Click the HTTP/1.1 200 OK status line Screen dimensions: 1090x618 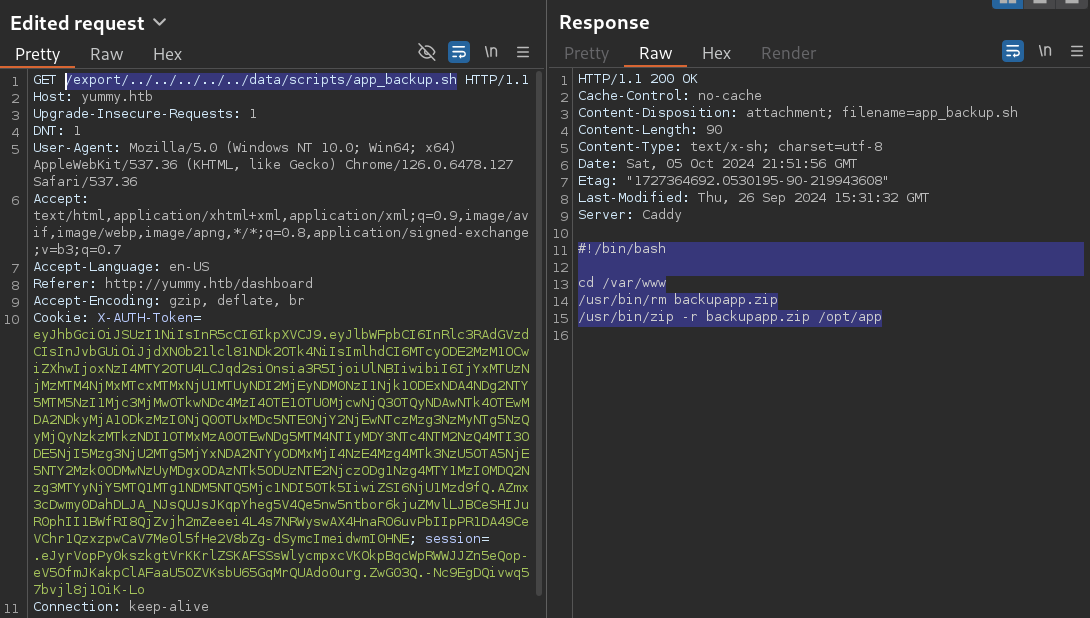point(637,79)
